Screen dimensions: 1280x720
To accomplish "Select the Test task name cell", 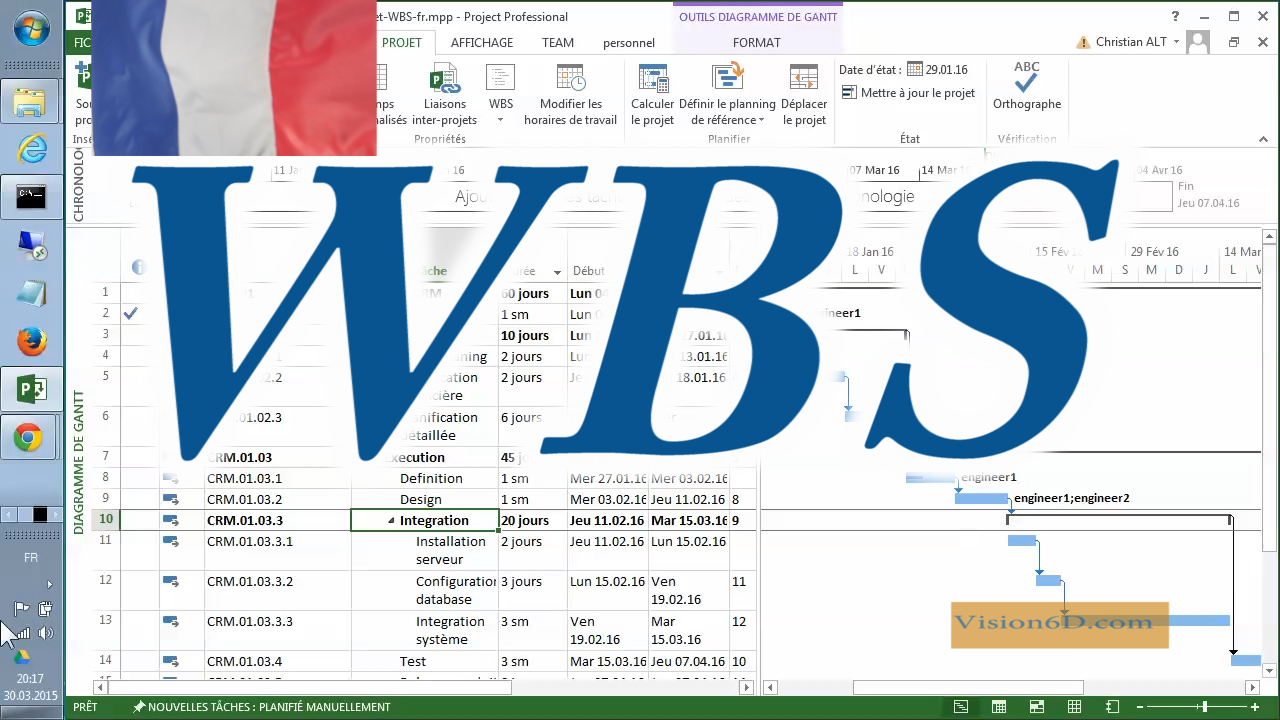I will tap(425, 661).
